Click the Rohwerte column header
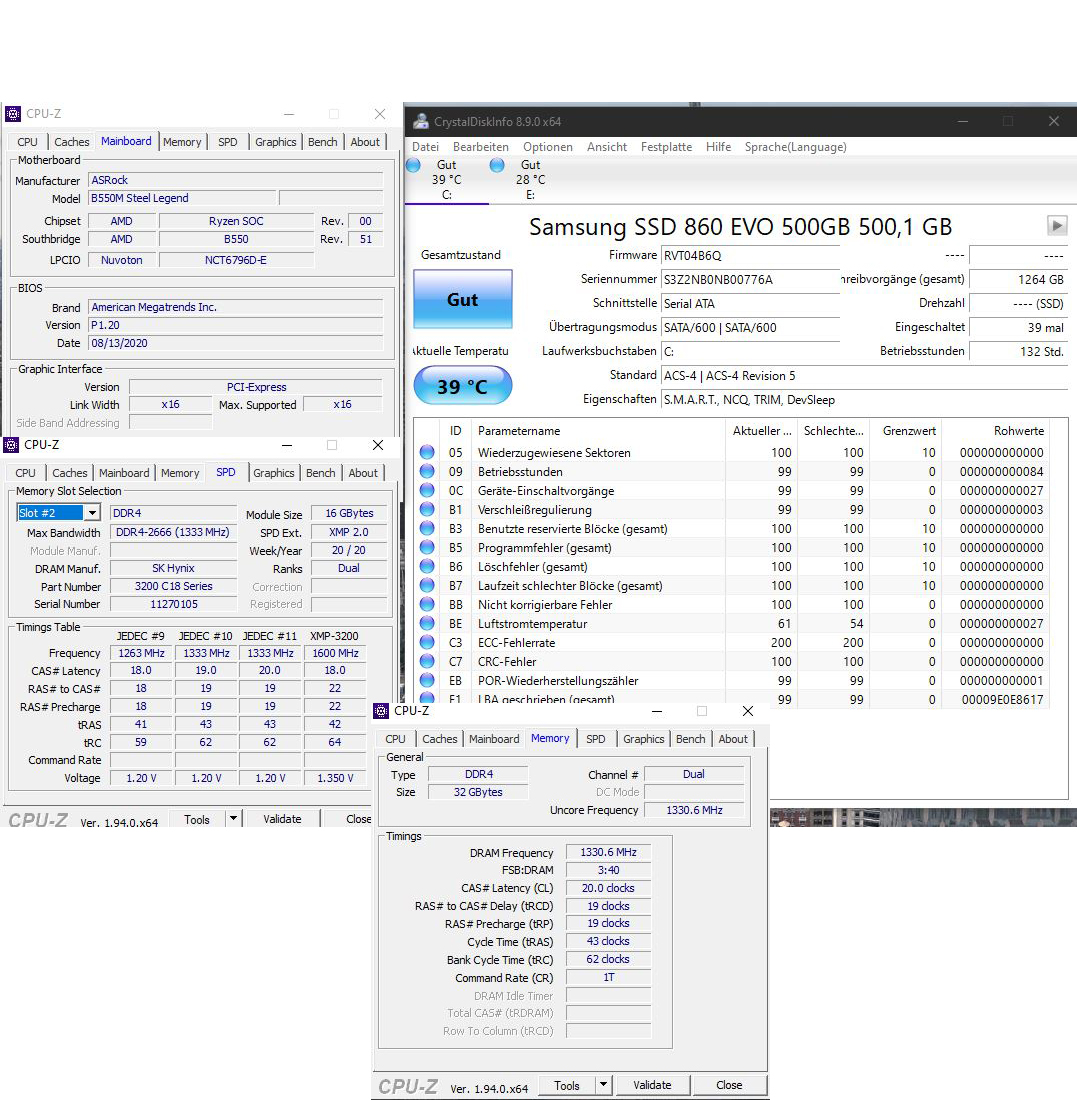 (x=994, y=431)
